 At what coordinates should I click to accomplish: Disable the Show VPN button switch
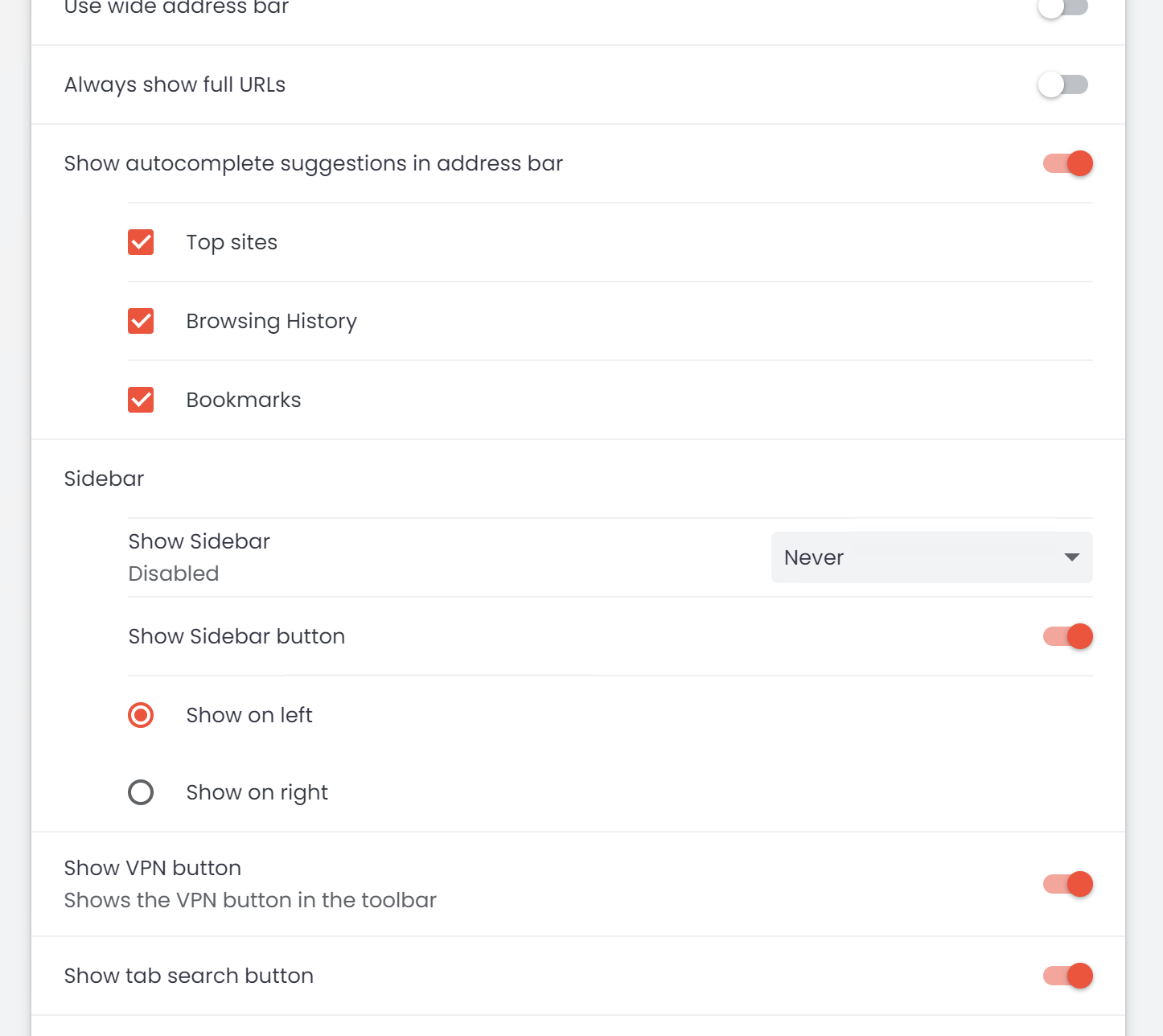coord(1067,884)
